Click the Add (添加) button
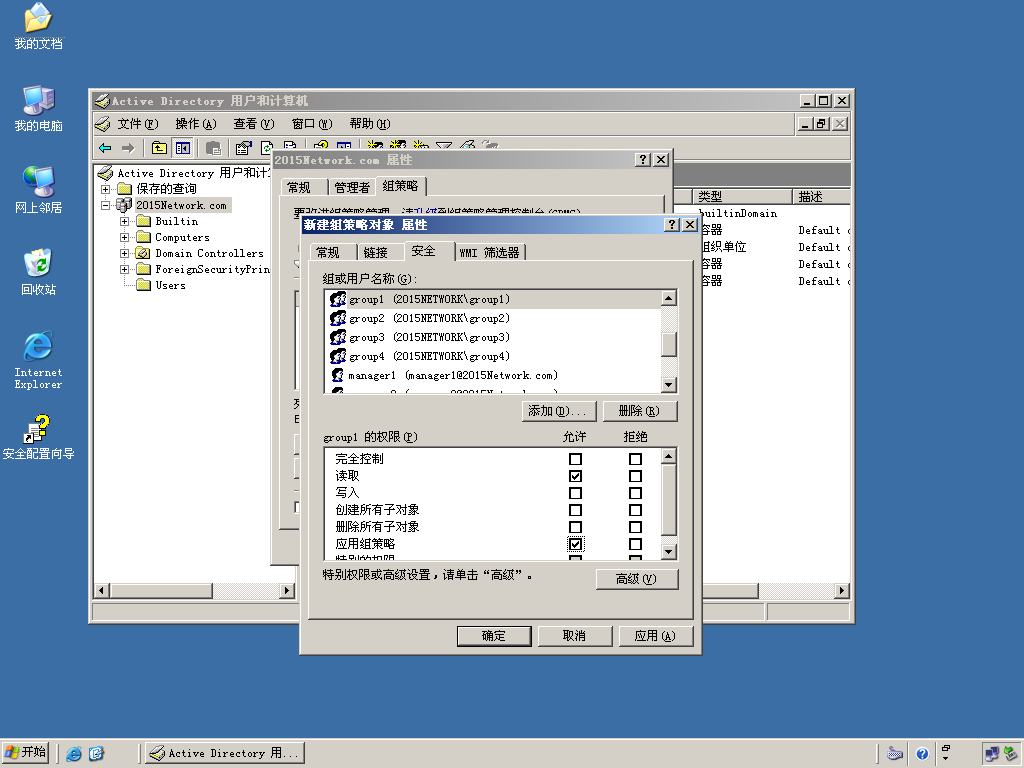 point(558,411)
